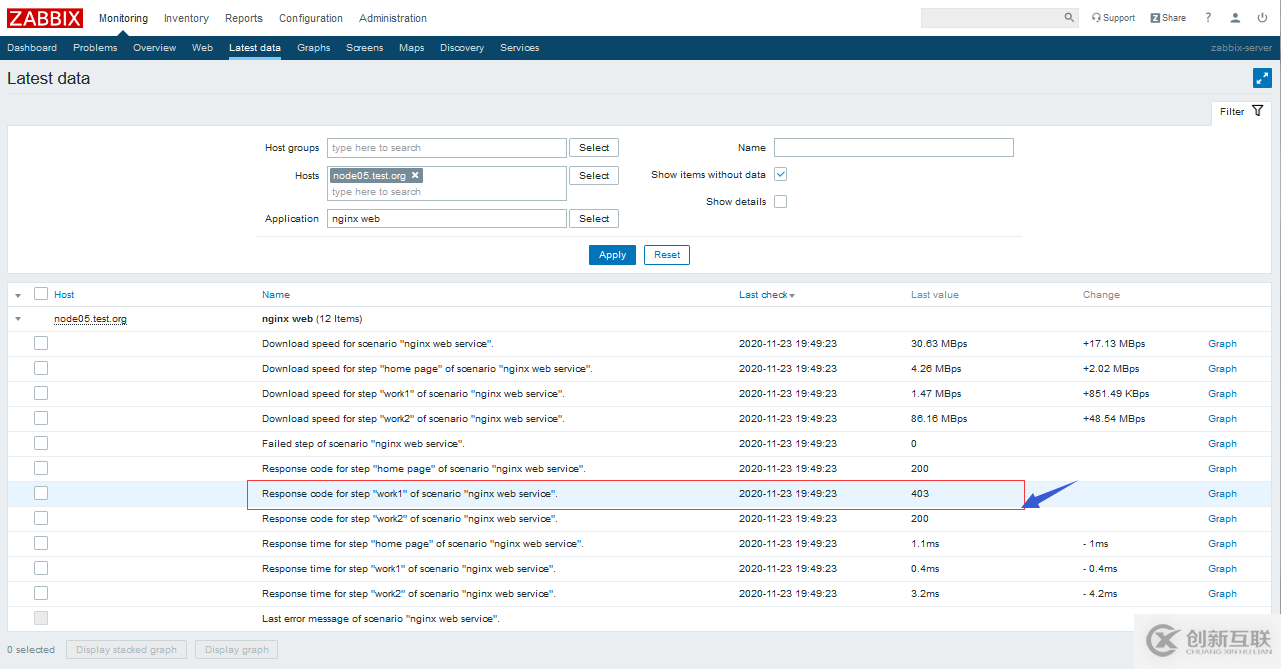Switch to the Discovery submenu
The image size is (1281, 669).
pyautogui.click(x=462, y=47)
